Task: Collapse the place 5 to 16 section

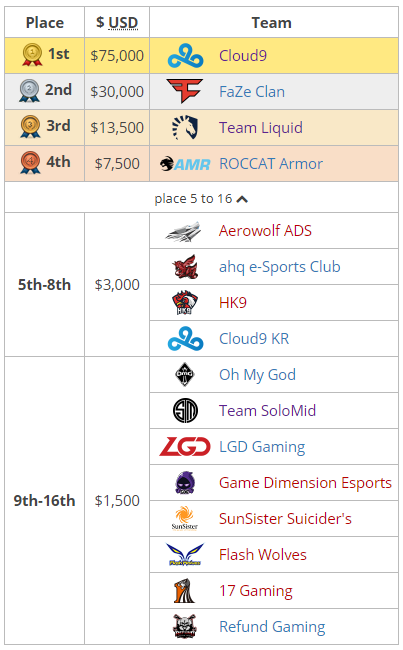Action: pos(201,199)
